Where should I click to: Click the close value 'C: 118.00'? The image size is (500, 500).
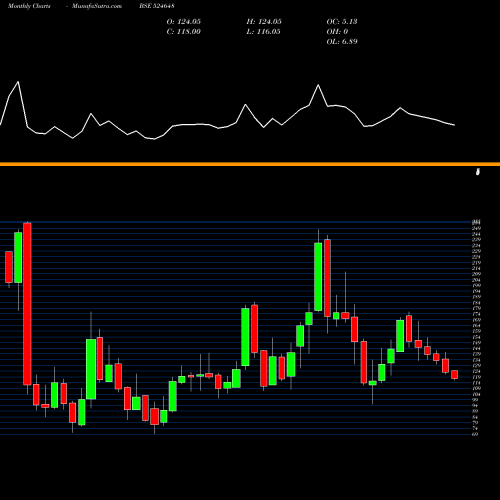(x=184, y=32)
